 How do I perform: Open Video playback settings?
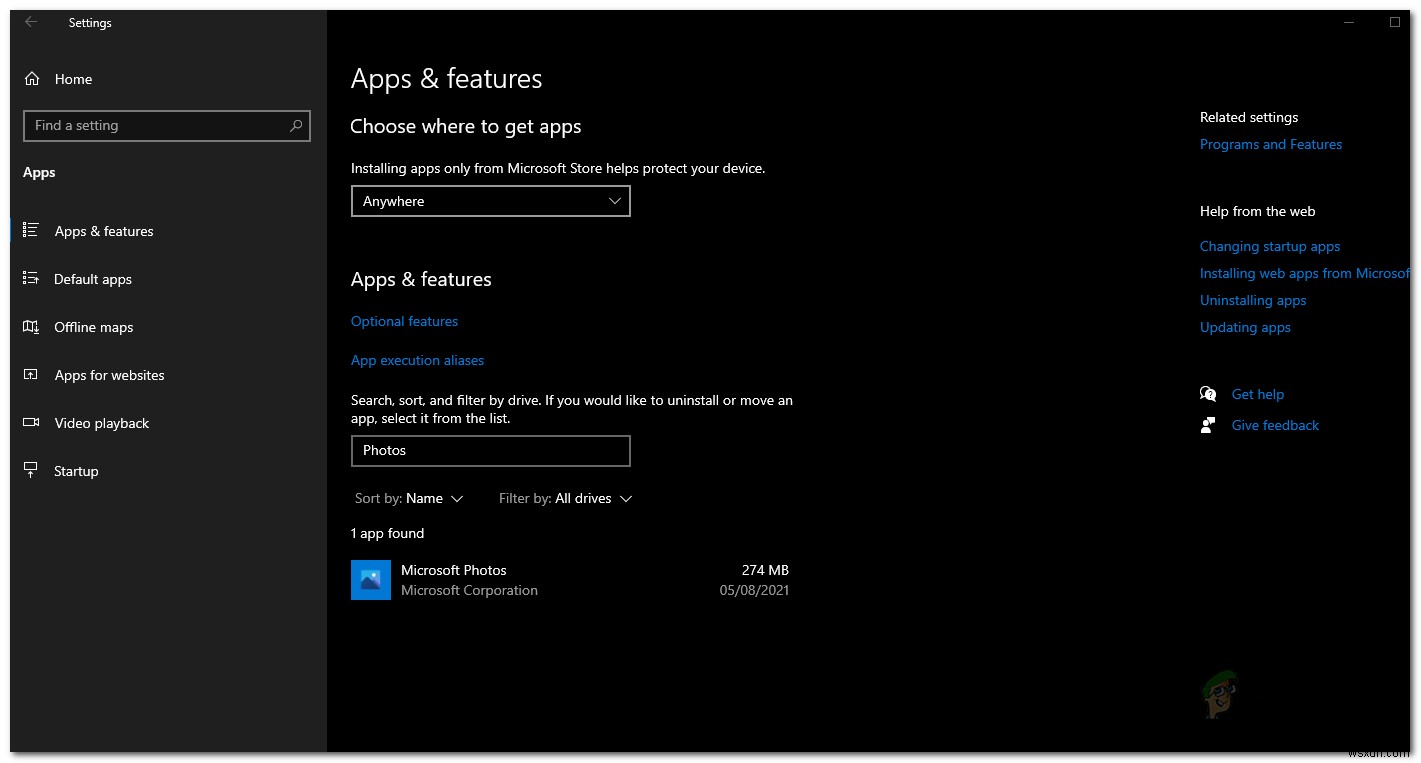[x=31, y=423]
